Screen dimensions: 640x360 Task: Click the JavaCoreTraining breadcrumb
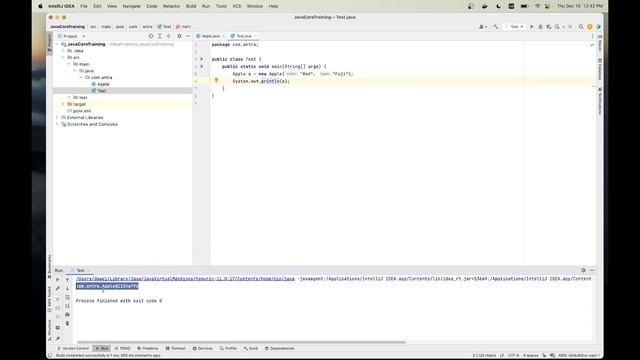click(x=67, y=27)
